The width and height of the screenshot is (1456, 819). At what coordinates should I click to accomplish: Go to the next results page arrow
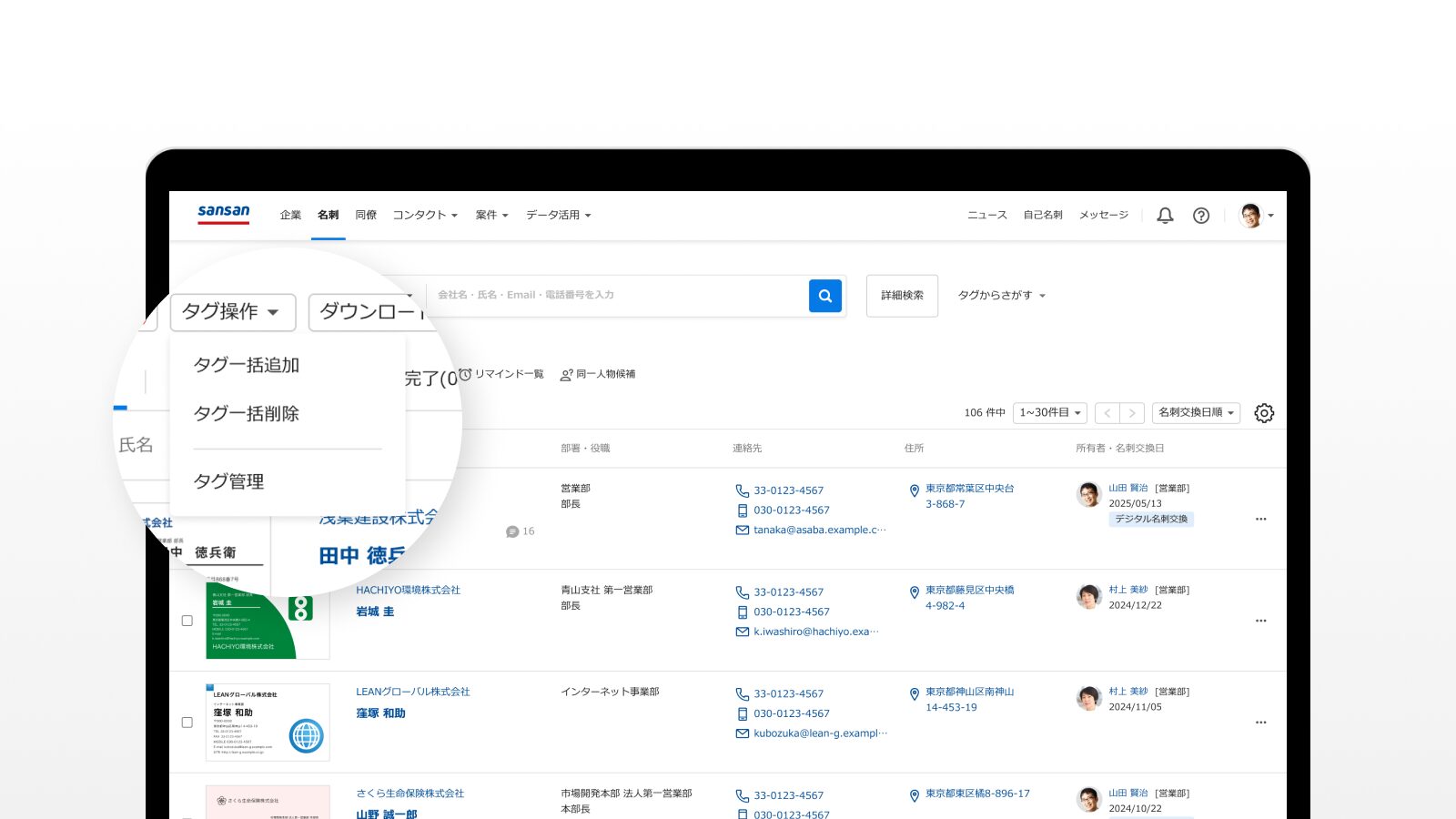[x=1132, y=413]
